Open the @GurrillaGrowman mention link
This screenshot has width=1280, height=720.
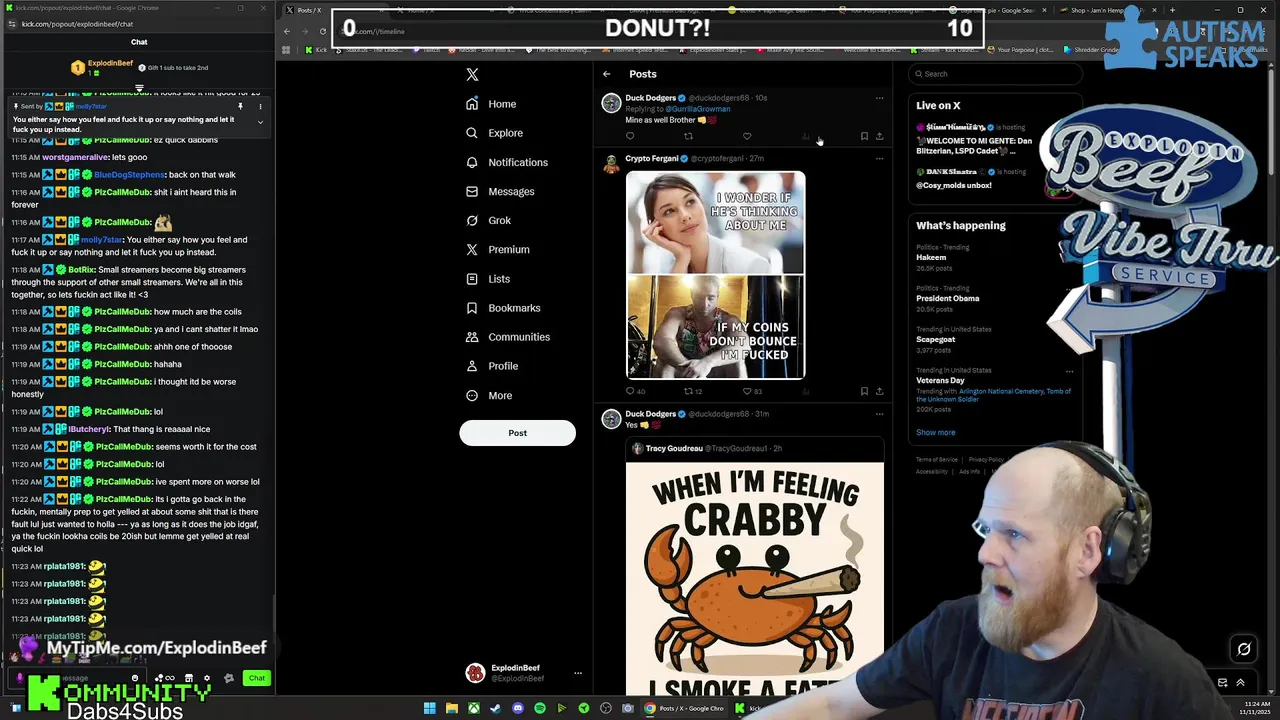click(698, 109)
